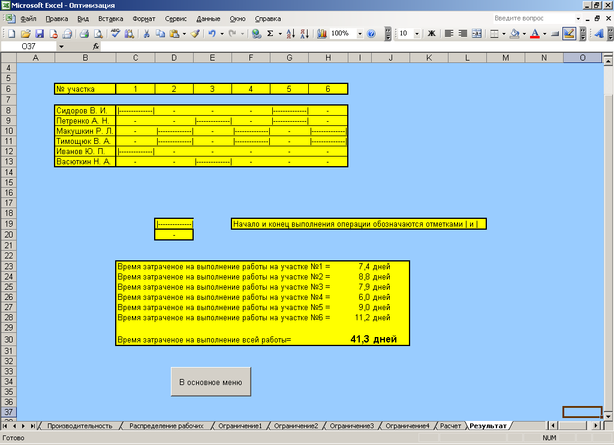Switch to the Расчет sheet tab
The image size is (614, 445).
click(x=452, y=426)
